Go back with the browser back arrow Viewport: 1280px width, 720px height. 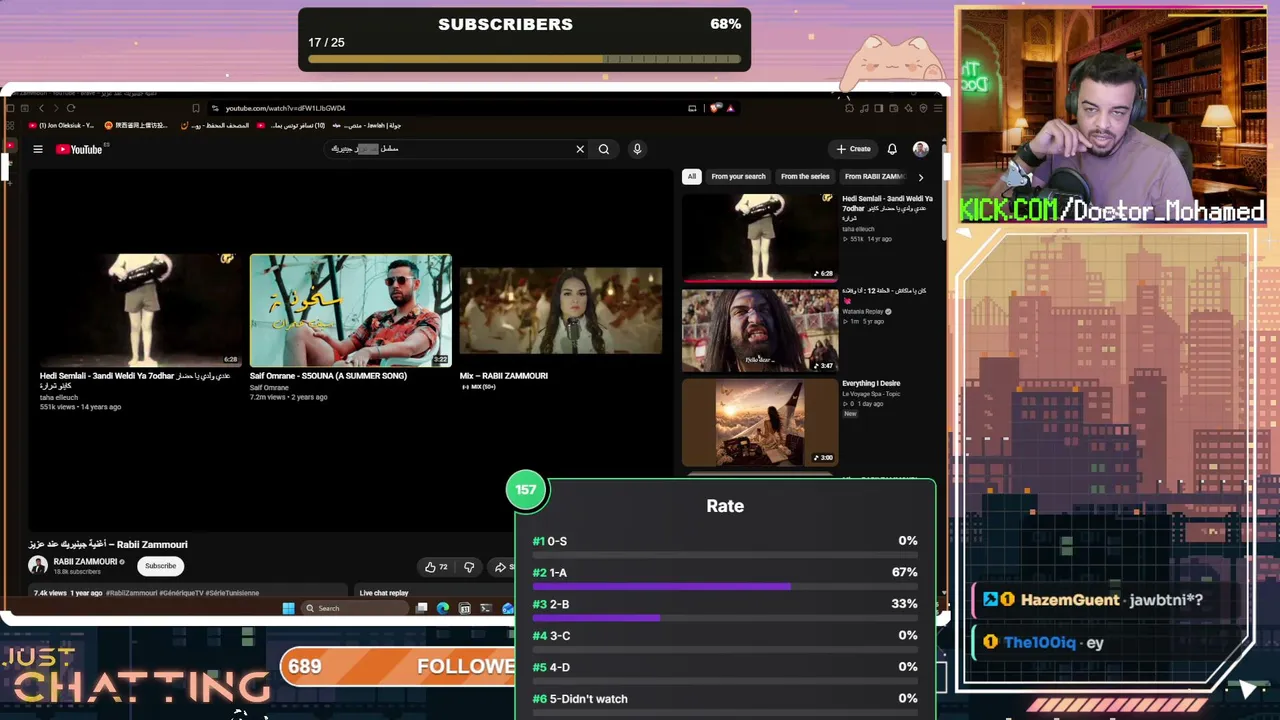point(41,108)
